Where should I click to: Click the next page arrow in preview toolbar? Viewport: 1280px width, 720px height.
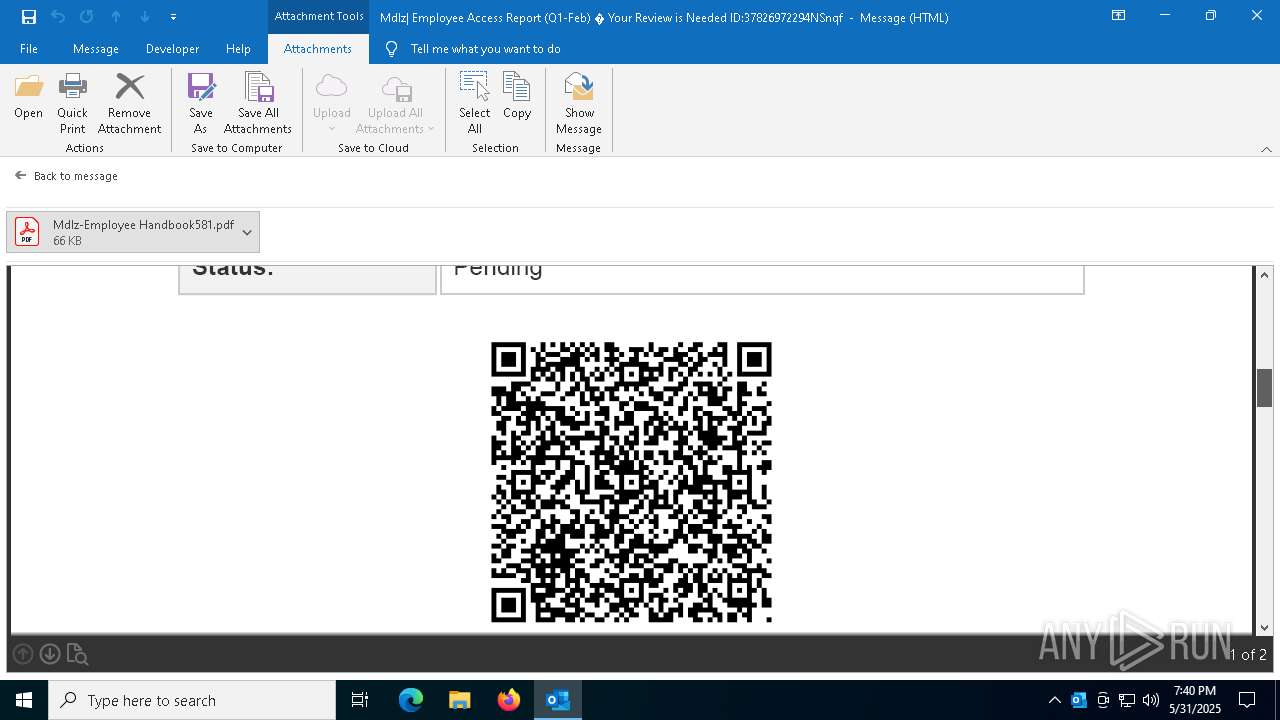[50, 654]
